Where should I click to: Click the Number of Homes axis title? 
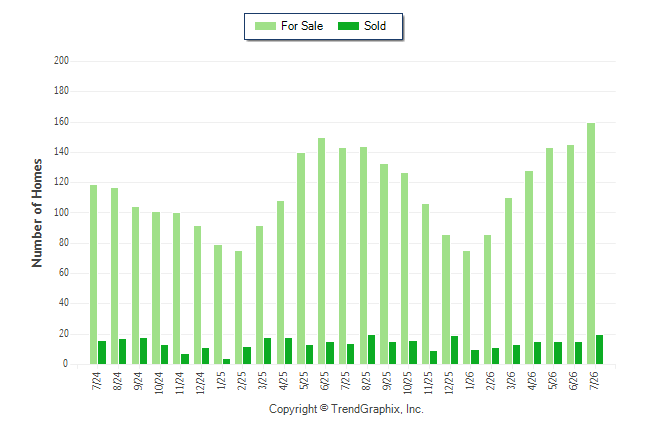point(37,213)
